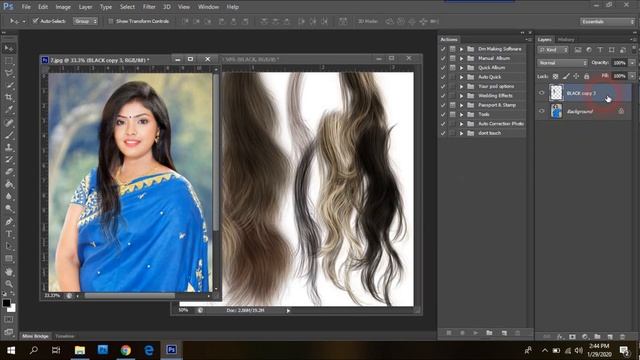Toggle checkmark for Manual Album action set
The image size is (640, 360).
[443, 58]
